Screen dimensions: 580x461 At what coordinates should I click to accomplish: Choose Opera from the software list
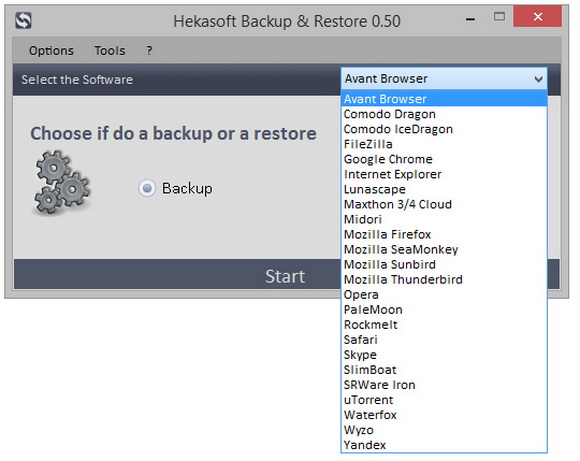(444, 295)
